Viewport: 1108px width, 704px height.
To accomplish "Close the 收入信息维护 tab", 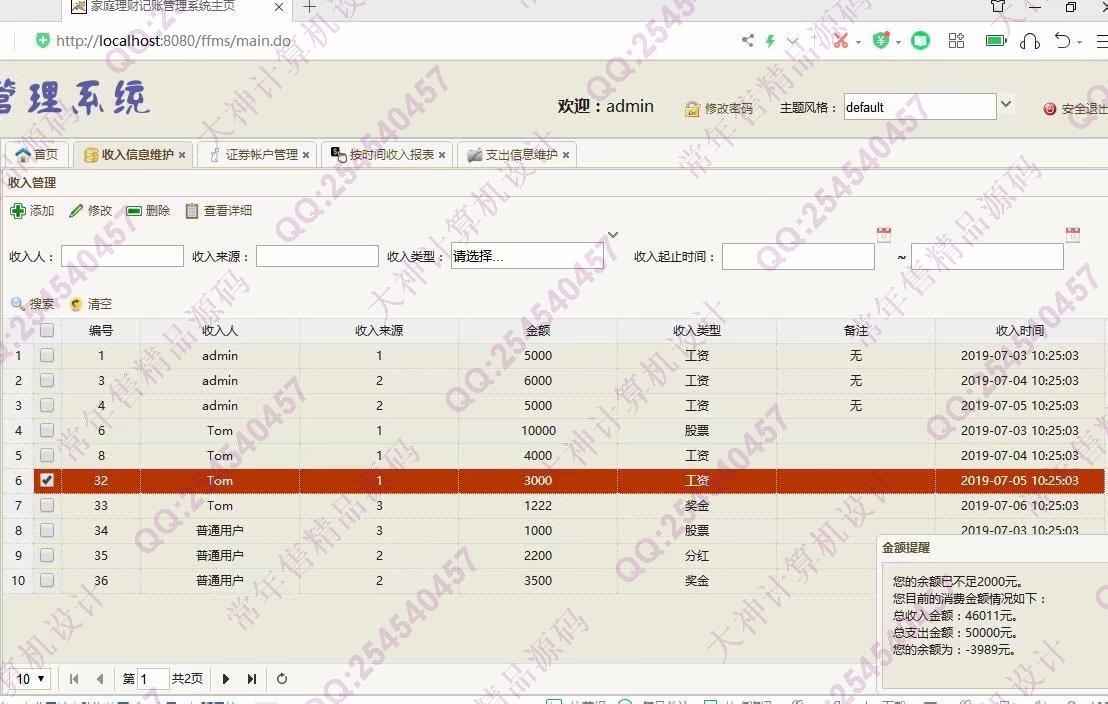I will (x=182, y=155).
